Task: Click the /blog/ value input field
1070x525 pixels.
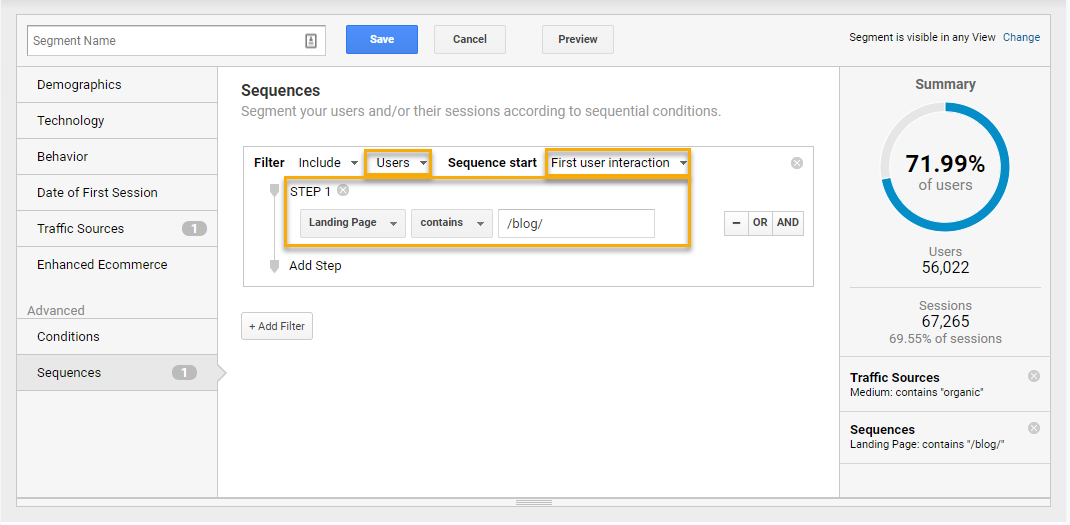Action: point(576,224)
